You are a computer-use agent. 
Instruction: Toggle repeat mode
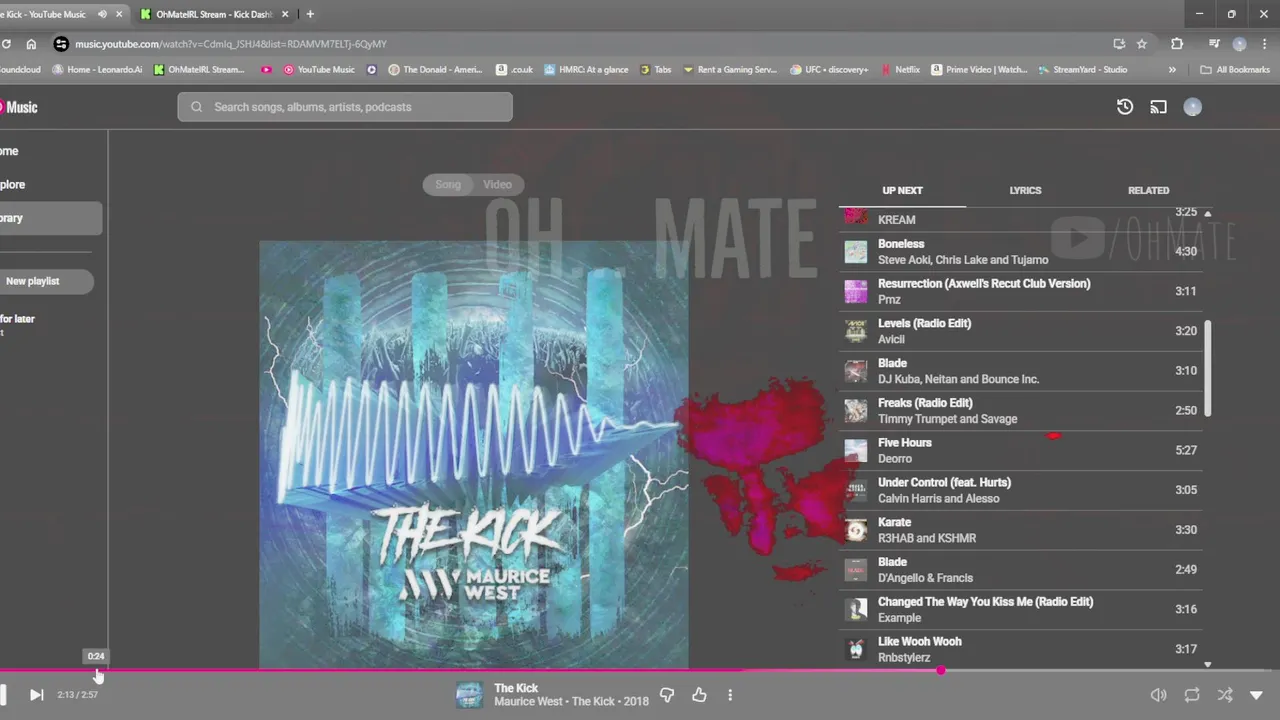click(x=1192, y=695)
